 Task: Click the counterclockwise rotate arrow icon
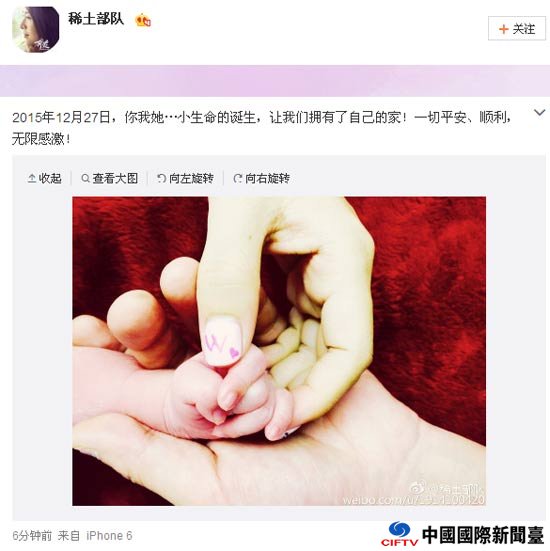161,179
